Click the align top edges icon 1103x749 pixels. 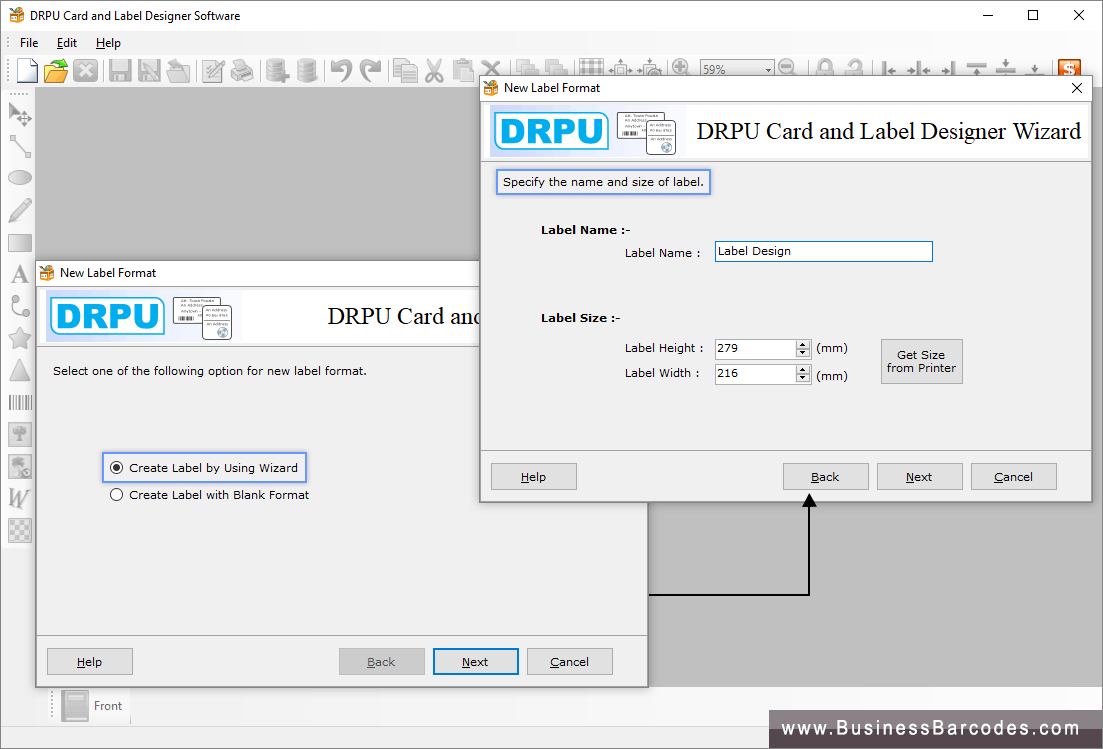click(976, 68)
